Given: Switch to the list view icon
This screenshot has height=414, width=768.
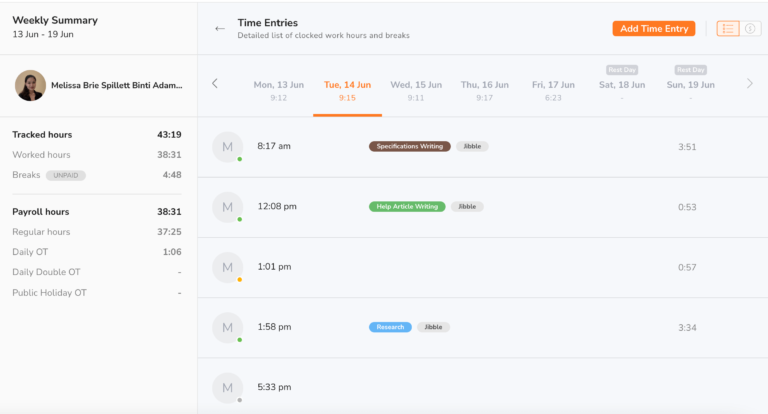Looking at the screenshot, I should 728,29.
